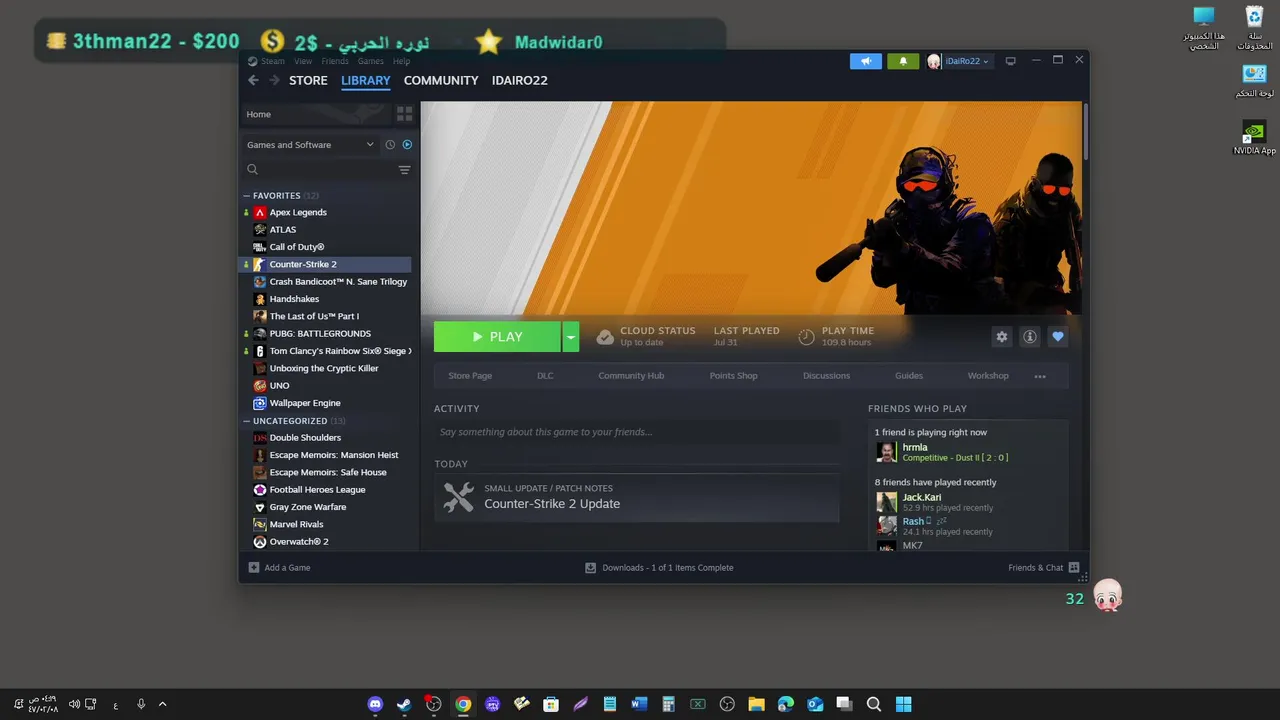Toggle the recent activity clock sort icon
The width and height of the screenshot is (1280, 720).
click(x=390, y=145)
